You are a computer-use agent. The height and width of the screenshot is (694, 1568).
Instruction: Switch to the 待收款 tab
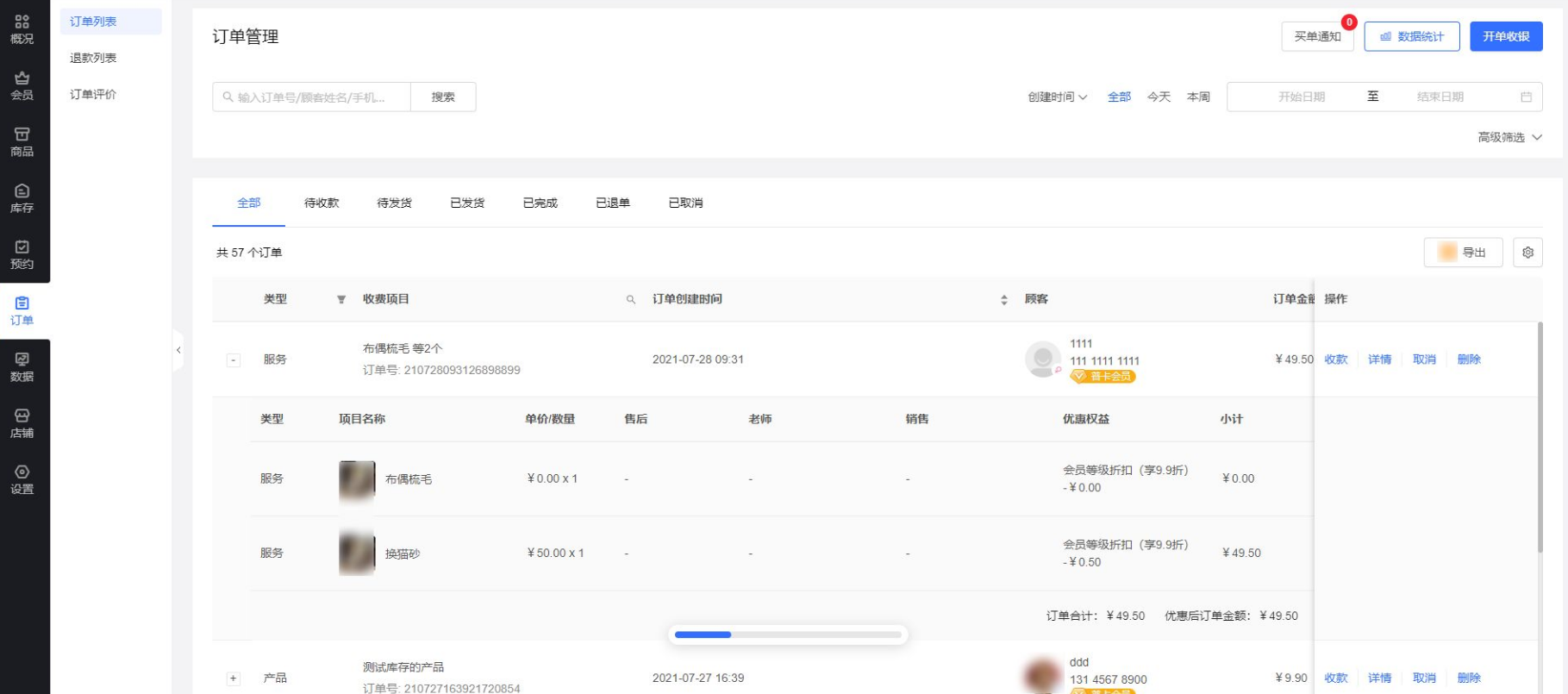[x=322, y=203]
